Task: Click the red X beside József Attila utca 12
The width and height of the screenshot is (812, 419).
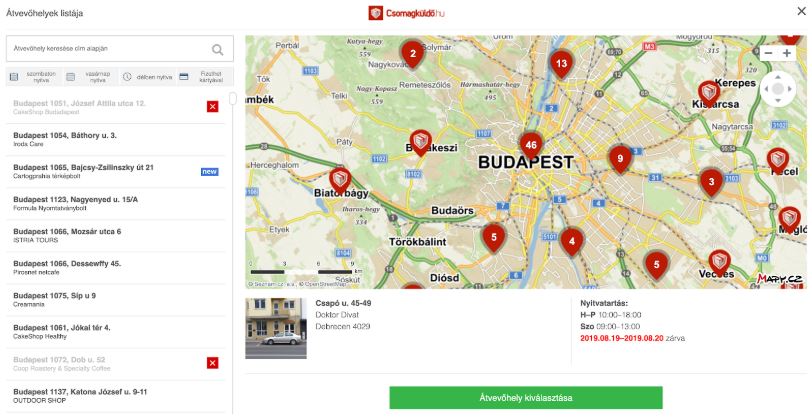Action: [212, 107]
